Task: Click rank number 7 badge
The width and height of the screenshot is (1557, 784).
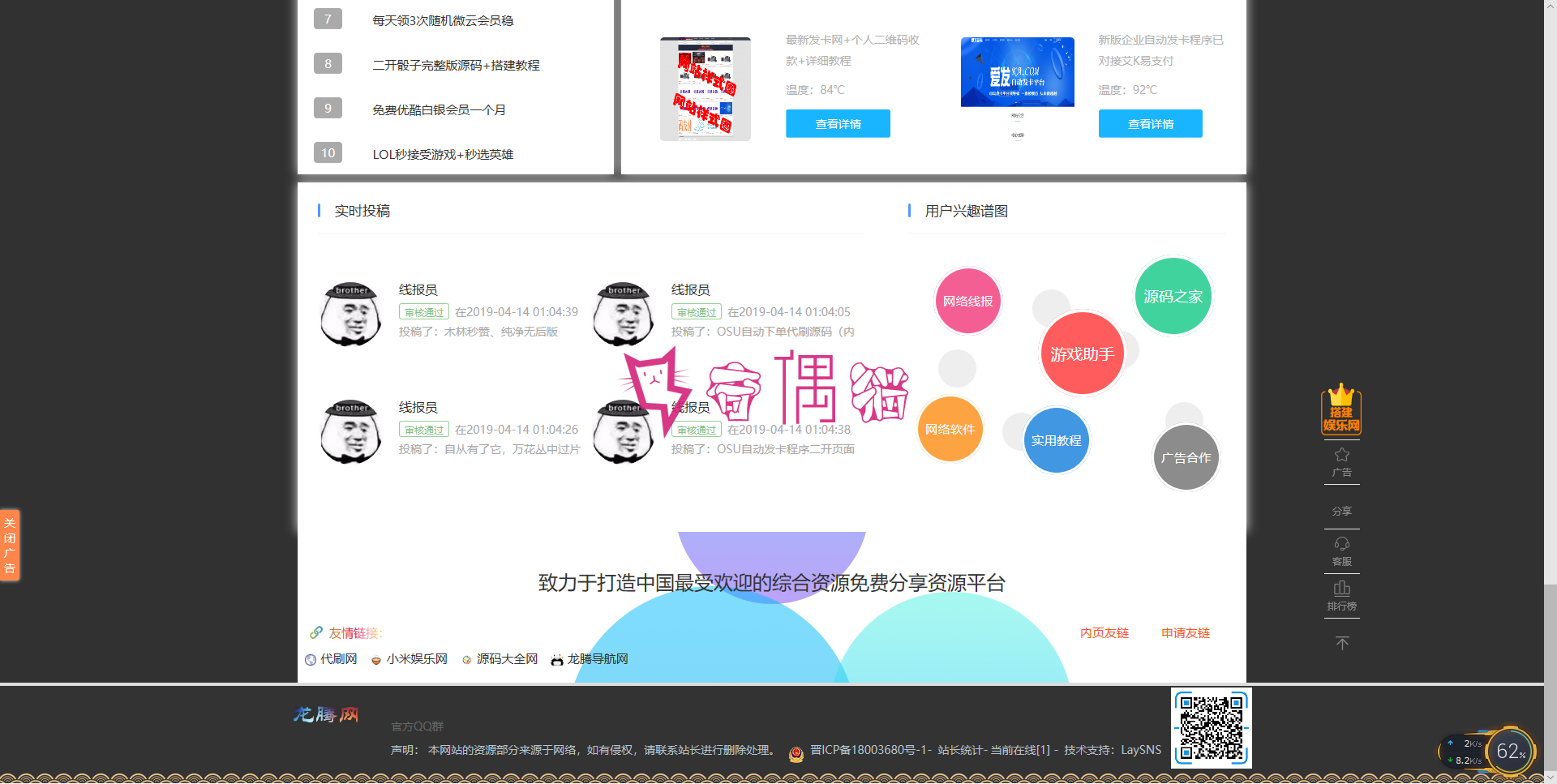Action: 328,19
